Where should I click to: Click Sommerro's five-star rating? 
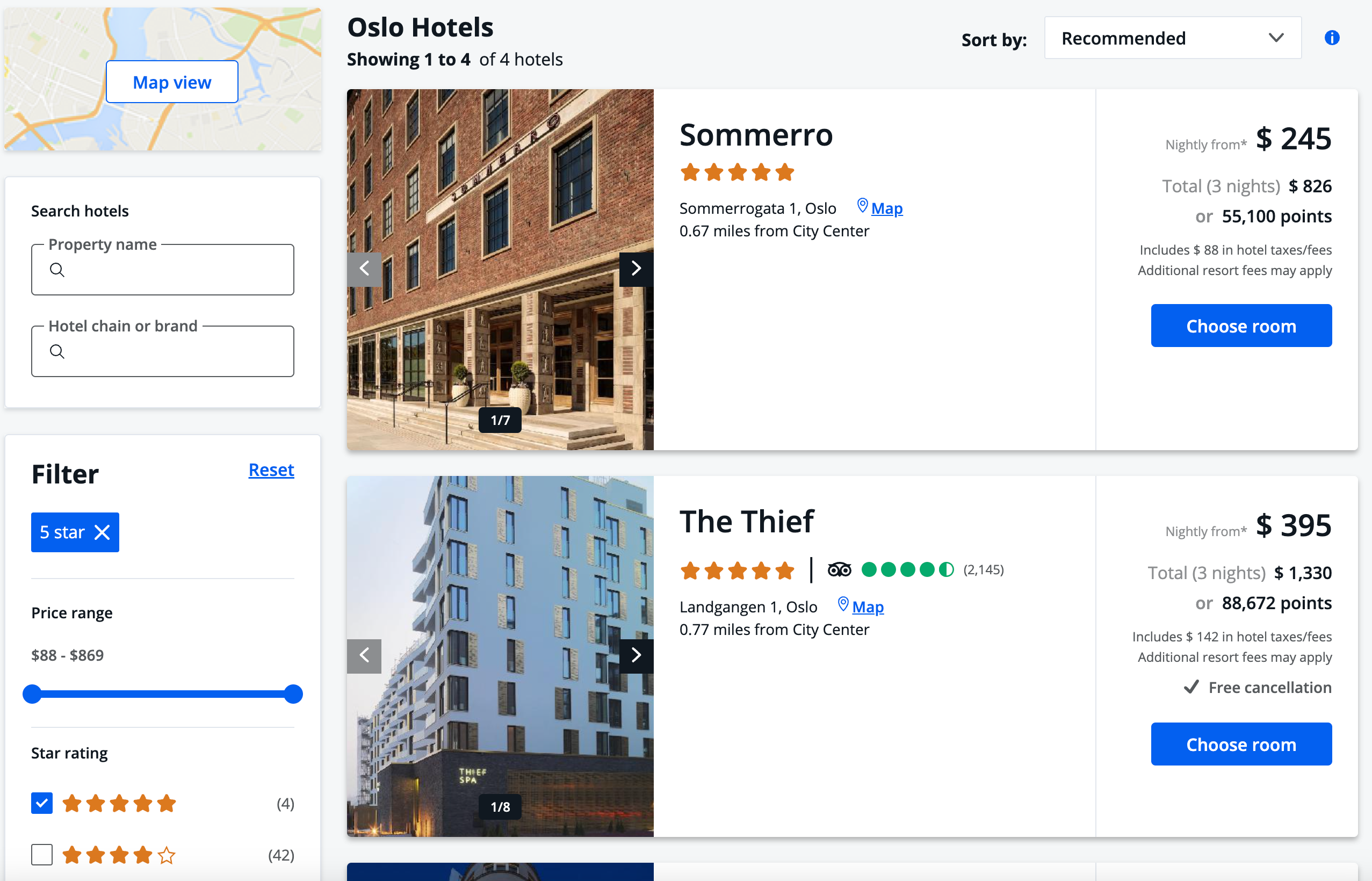click(x=737, y=172)
